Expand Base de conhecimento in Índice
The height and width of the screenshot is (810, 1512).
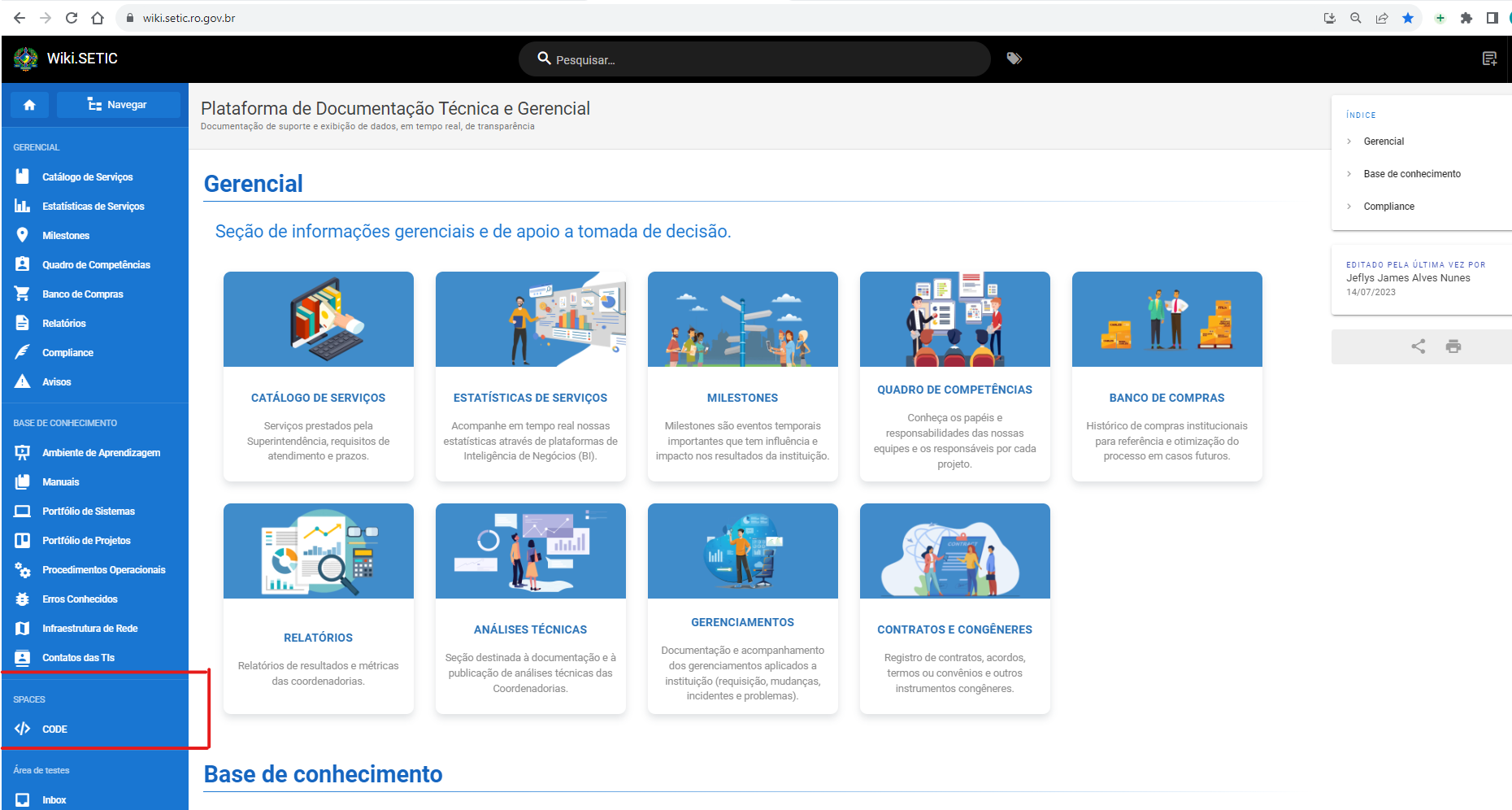click(1412, 174)
